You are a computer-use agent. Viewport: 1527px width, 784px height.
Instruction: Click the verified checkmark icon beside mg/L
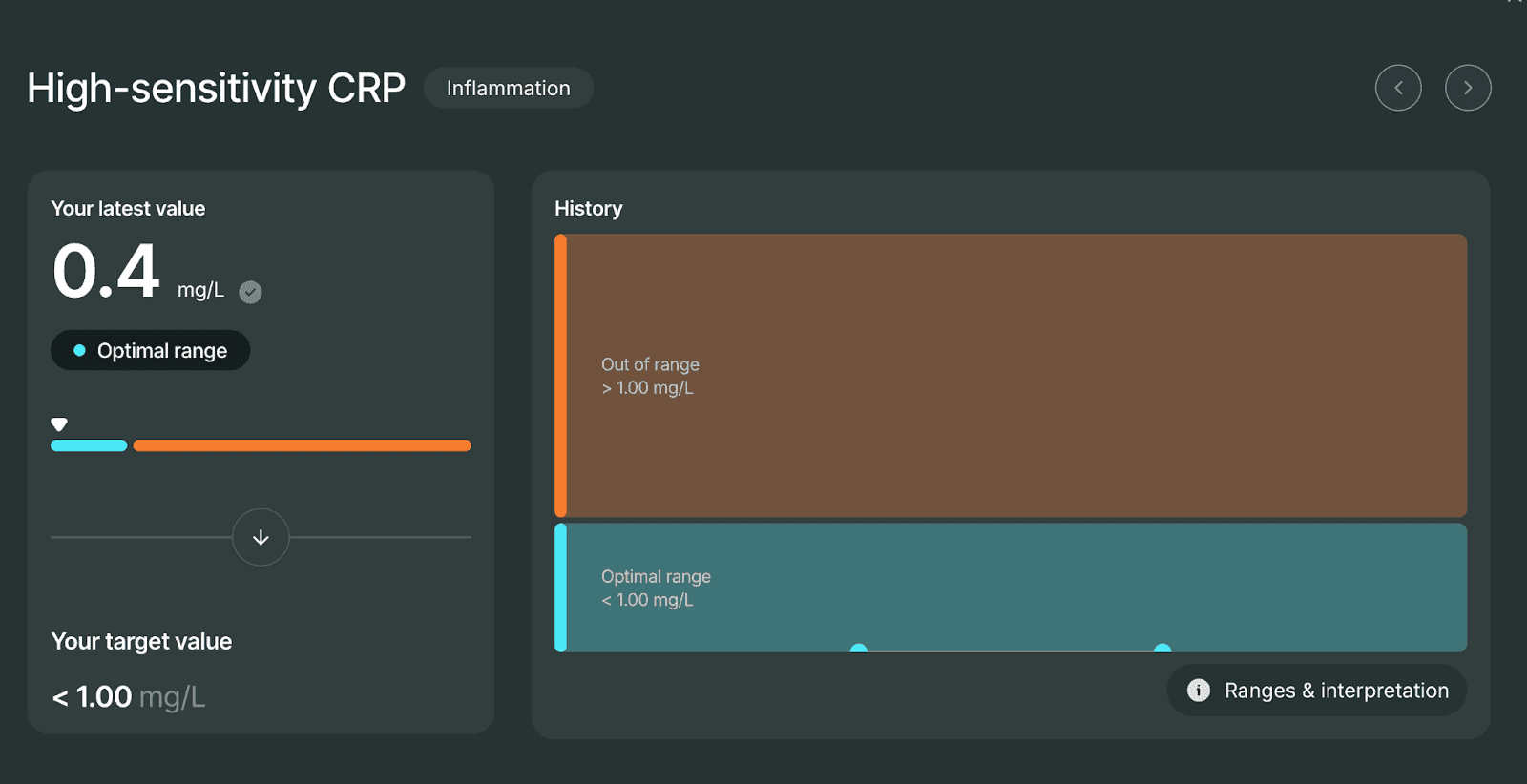[250, 292]
